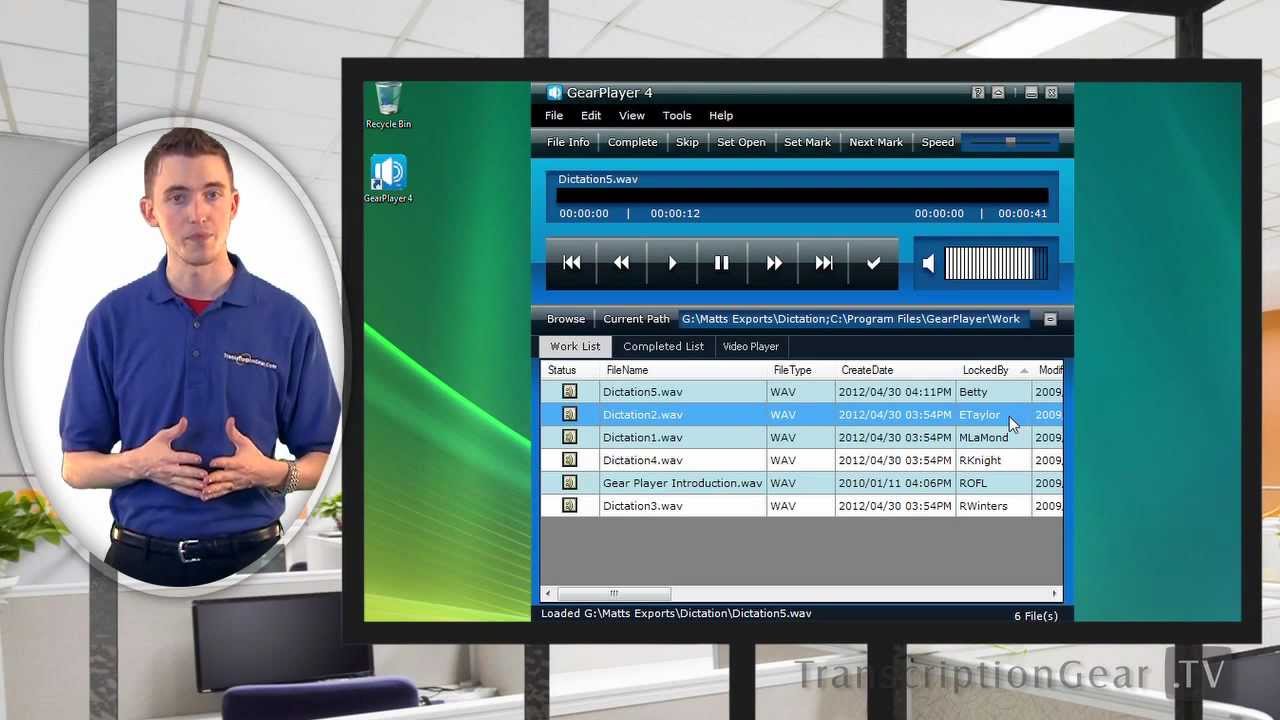The width and height of the screenshot is (1280, 720).
Task: Open the Tools menu
Action: 677,116
